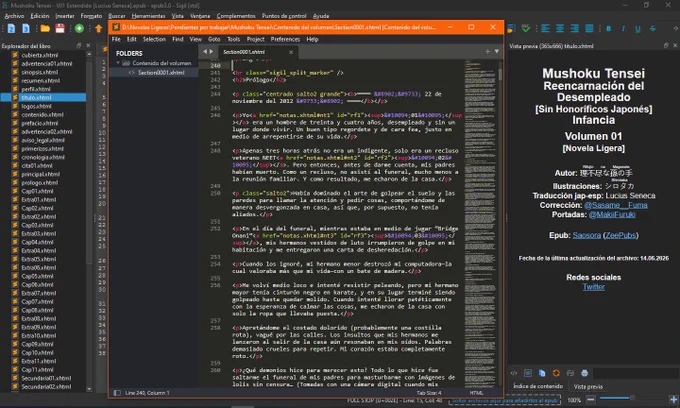The width and height of the screenshot is (680, 408).
Task: Apply underline with the U icon
Action: (638, 29)
